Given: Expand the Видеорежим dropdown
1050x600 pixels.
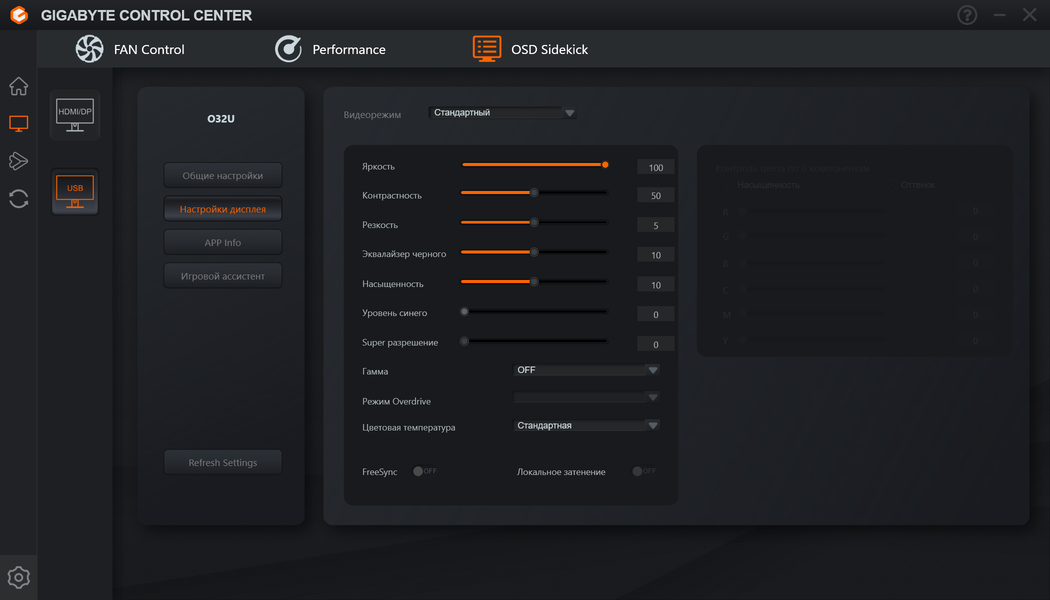Looking at the screenshot, I should point(502,112).
